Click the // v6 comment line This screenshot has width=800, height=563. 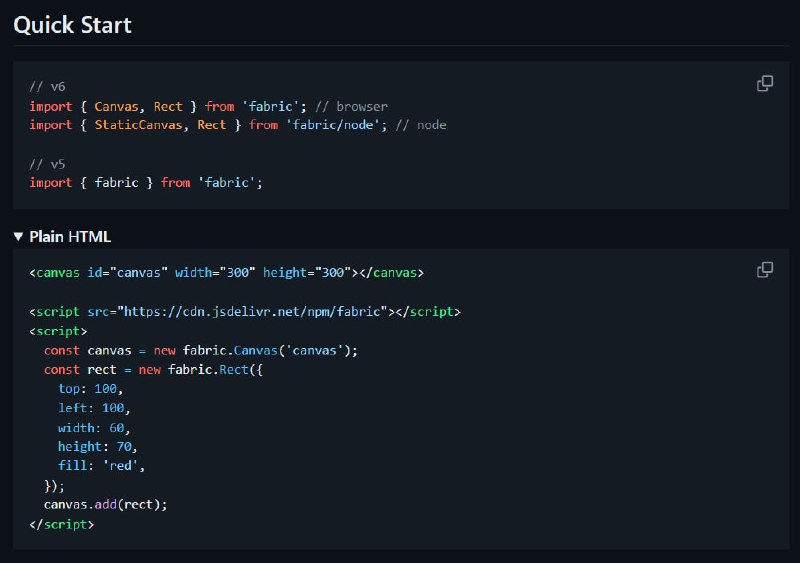pyautogui.click(x=47, y=87)
